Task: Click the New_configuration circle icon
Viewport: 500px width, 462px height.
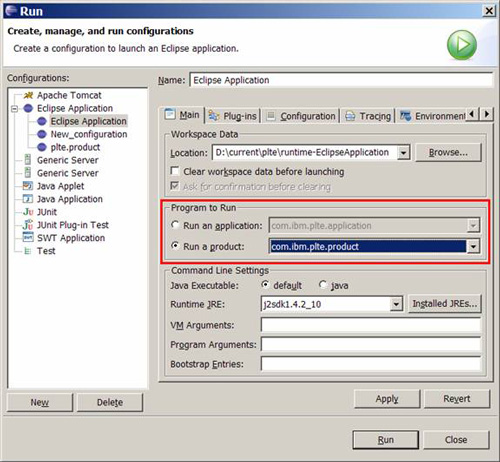Action: [x=42, y=134]
